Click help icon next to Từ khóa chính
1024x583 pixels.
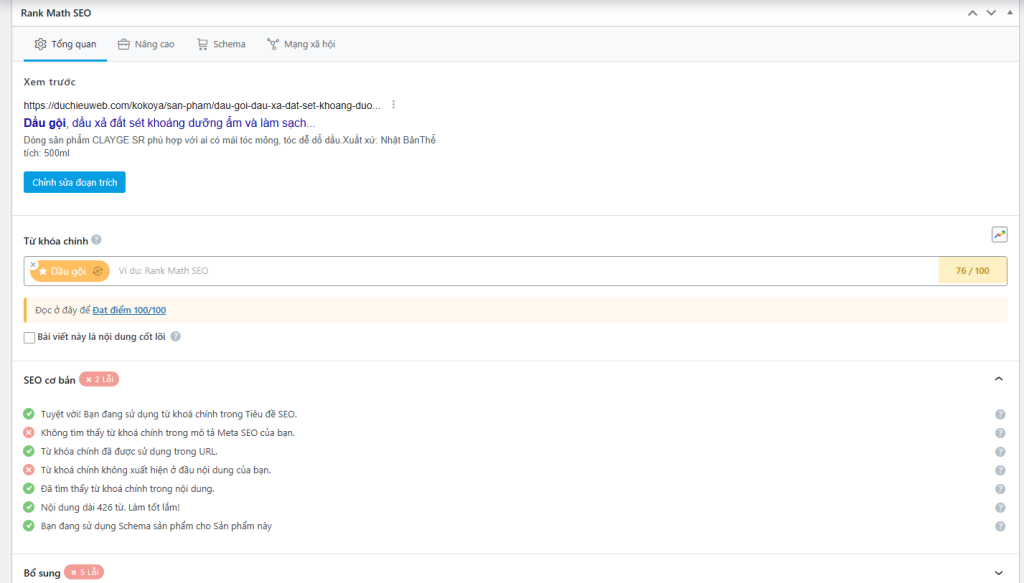point(96,240)
